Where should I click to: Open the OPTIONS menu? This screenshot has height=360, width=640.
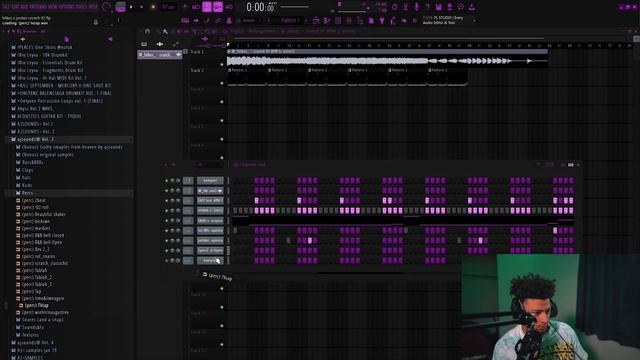pos(68,7)
